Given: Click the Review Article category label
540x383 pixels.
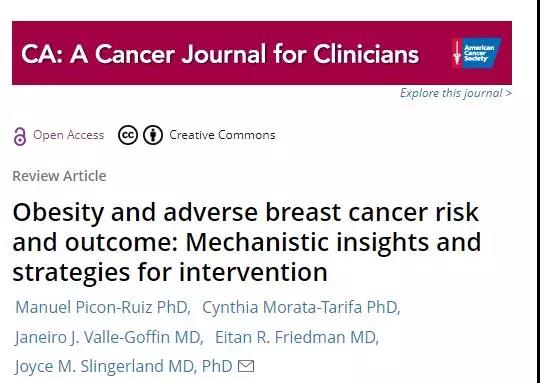Looking at the screenshot, I should pyautogui.click(x=59, y=176).
